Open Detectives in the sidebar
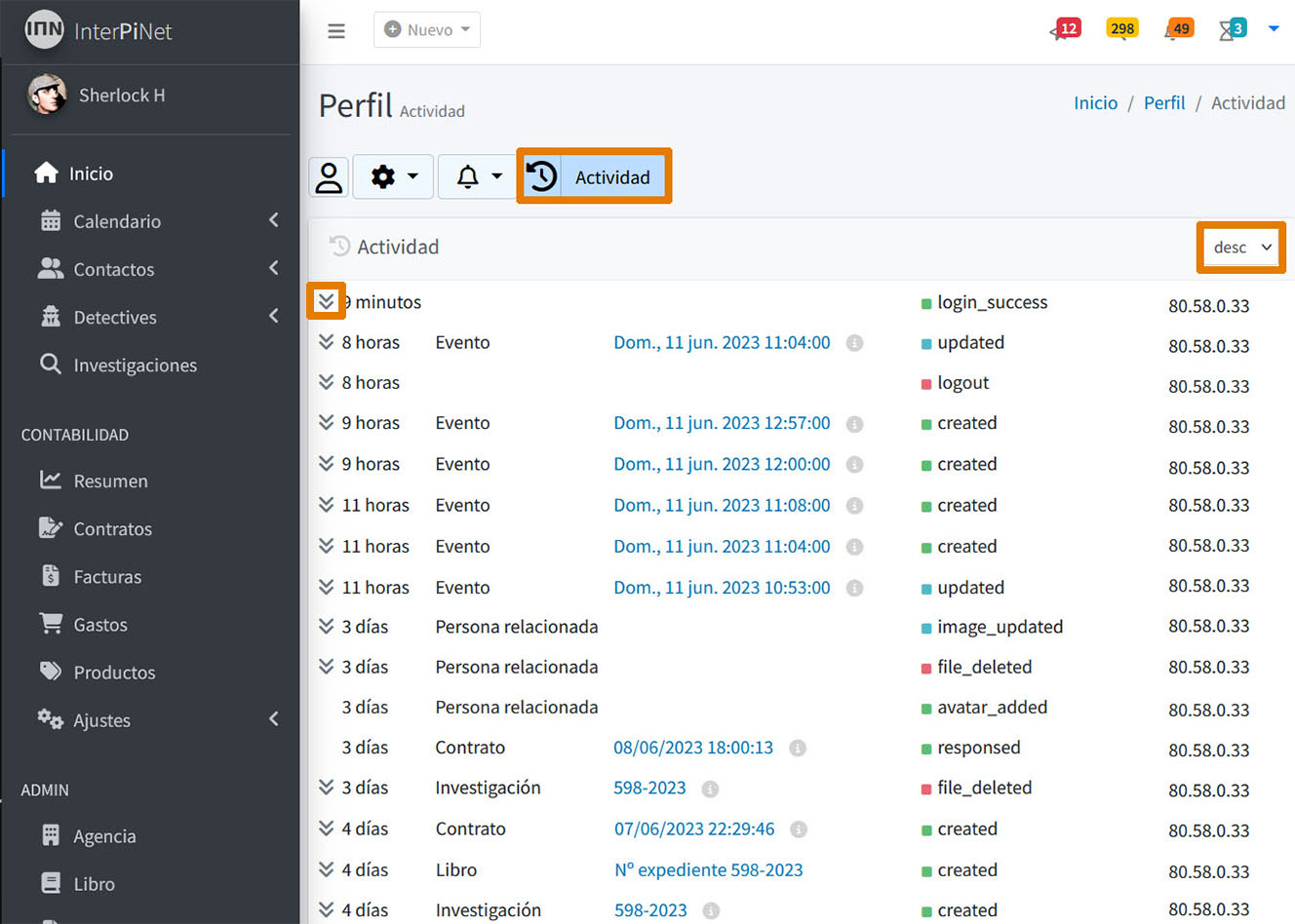 pyautogui.click(x=115, y=317)
